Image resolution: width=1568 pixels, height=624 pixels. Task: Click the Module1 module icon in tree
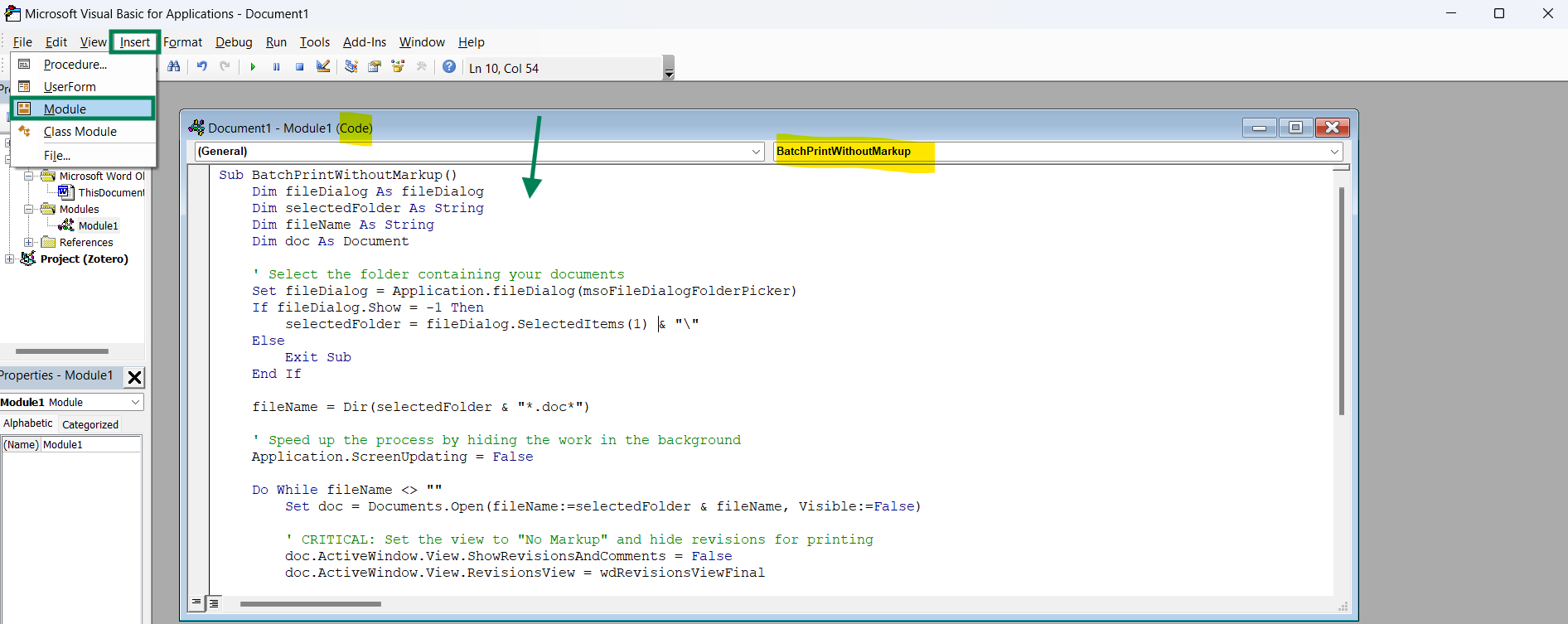click(66, 225)
